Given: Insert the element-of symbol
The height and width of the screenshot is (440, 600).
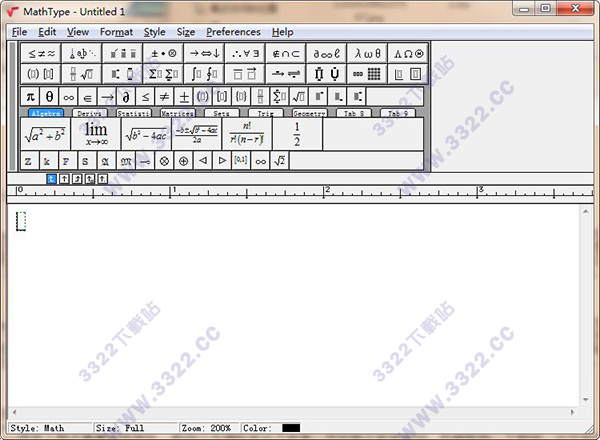Looking at the screenshot, I should 88,97.
